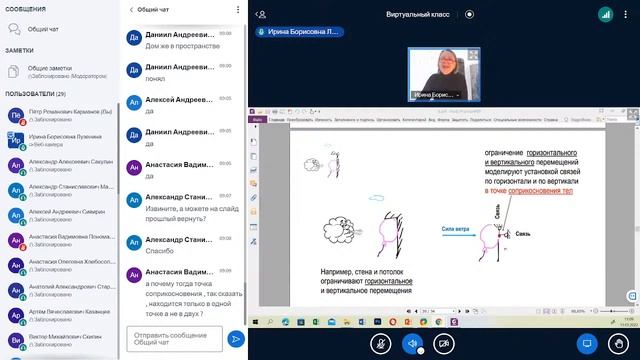
Task: Open Photoshop icon on shared taskbar
Action: pos(378,322)
